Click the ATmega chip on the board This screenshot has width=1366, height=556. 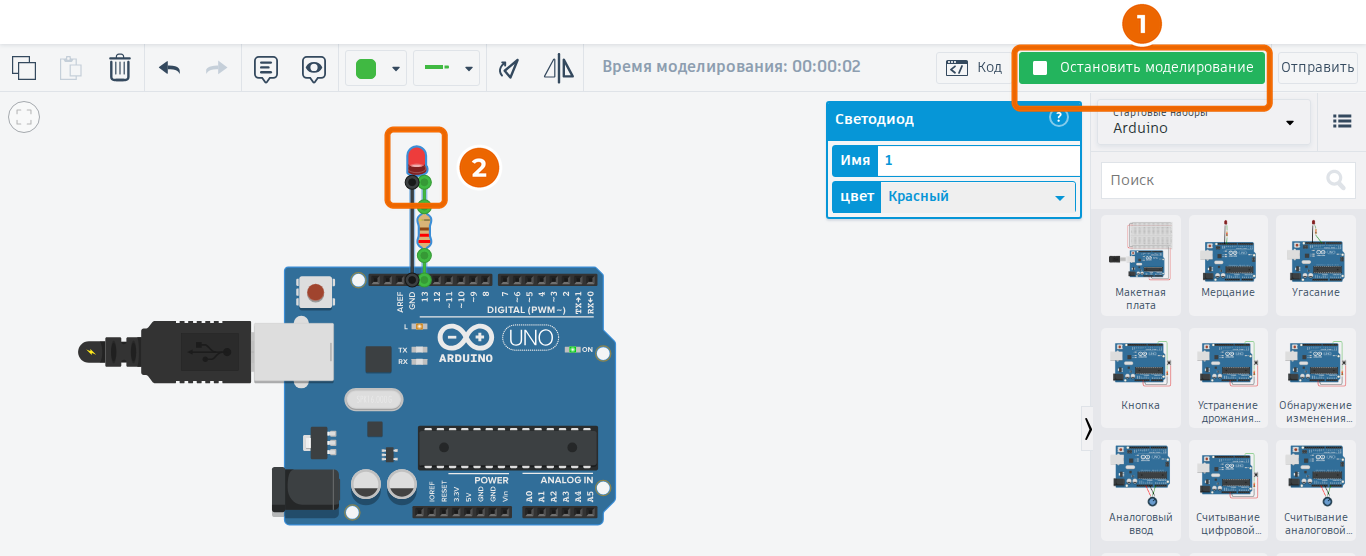[507, 446]
